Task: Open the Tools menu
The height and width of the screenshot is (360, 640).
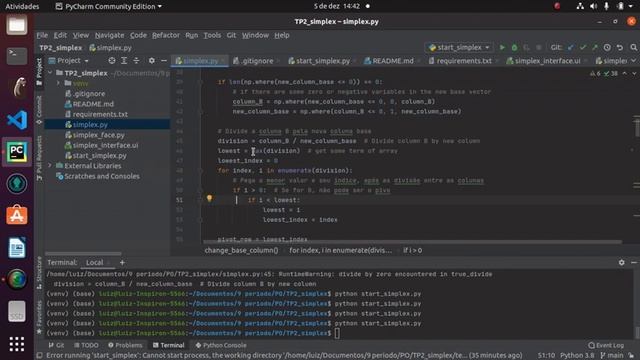Action: [212, 36]
